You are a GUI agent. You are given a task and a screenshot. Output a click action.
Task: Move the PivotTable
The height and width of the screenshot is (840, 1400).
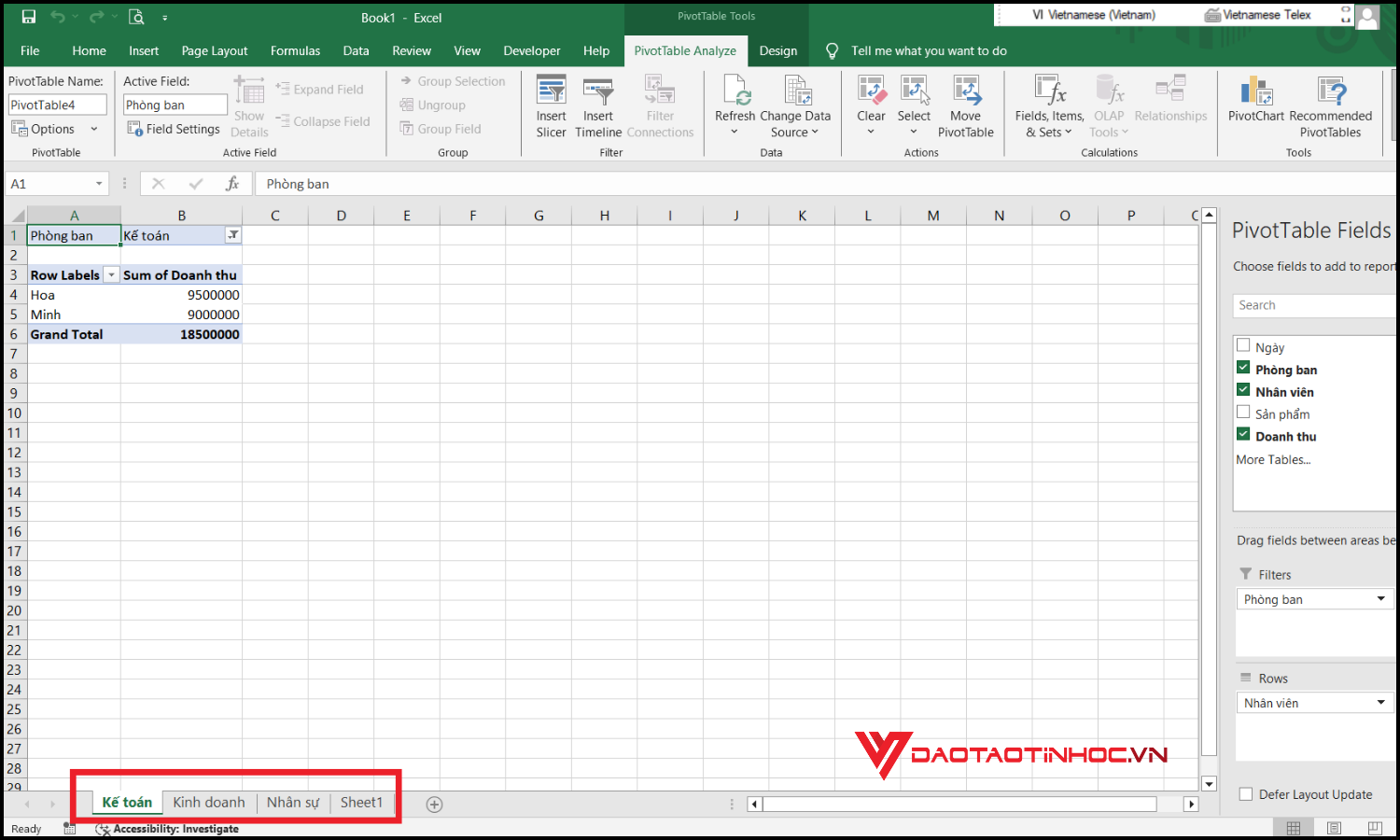pos(966,105)
